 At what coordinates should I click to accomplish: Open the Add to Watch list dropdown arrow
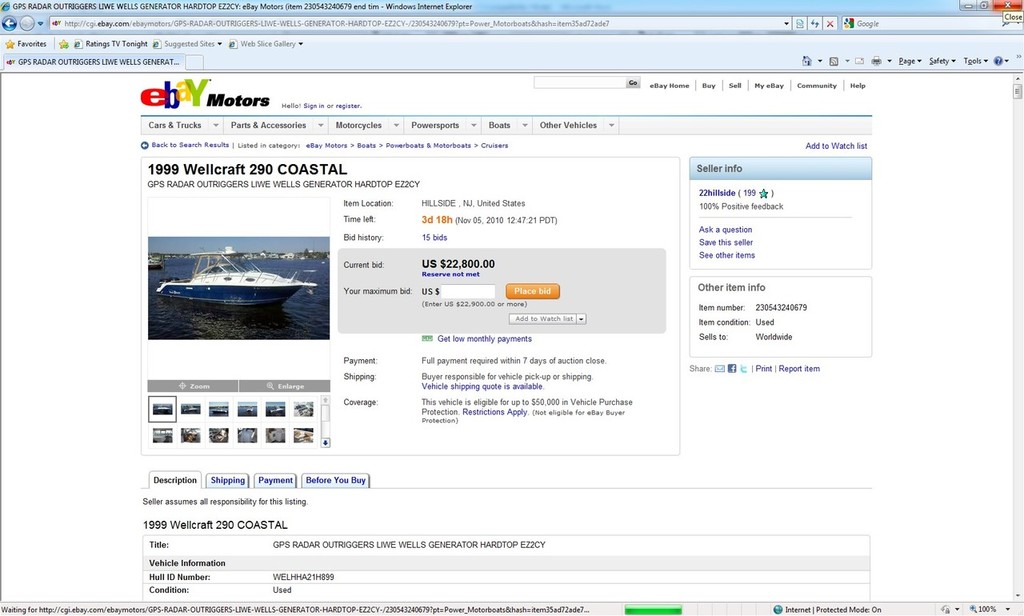(581, 319)
